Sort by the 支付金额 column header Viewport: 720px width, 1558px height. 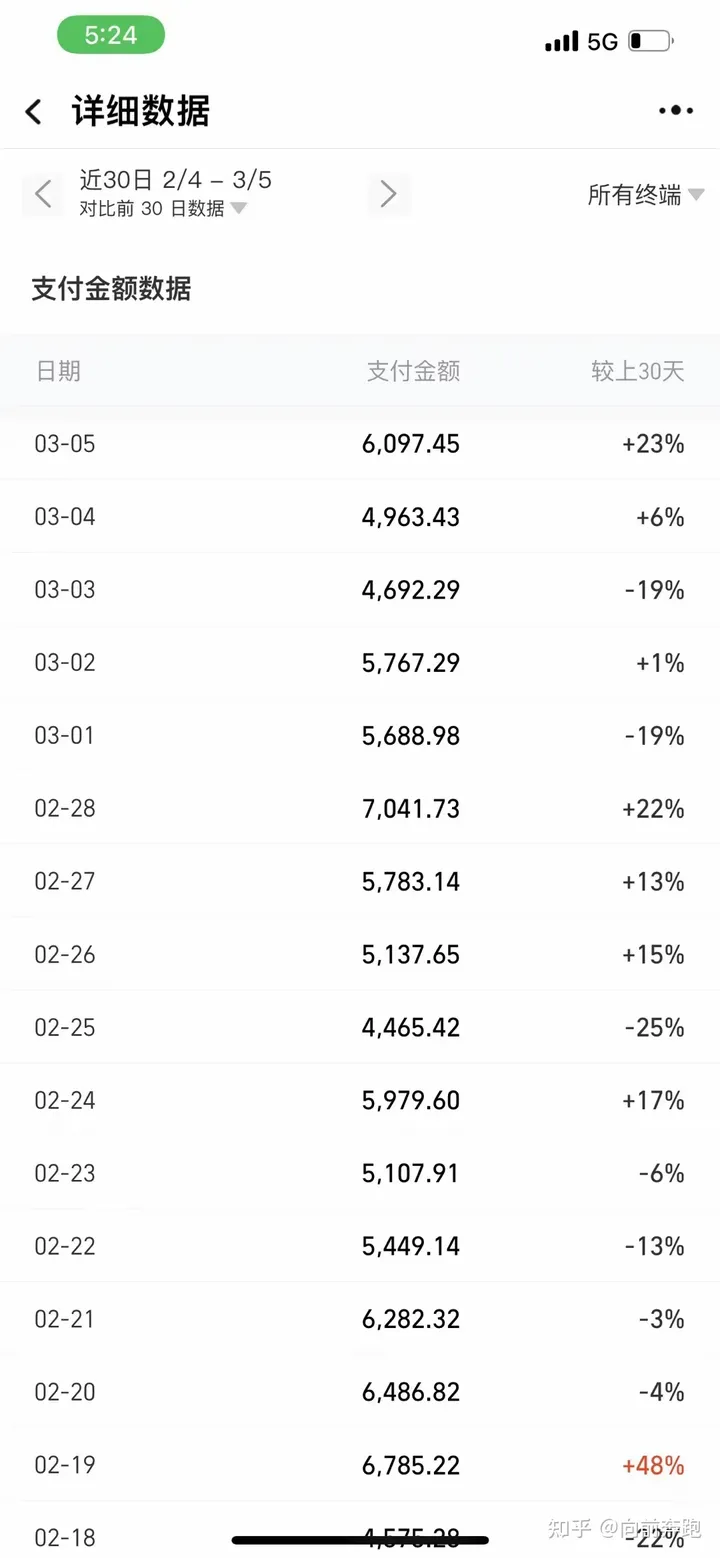(413, 371)
